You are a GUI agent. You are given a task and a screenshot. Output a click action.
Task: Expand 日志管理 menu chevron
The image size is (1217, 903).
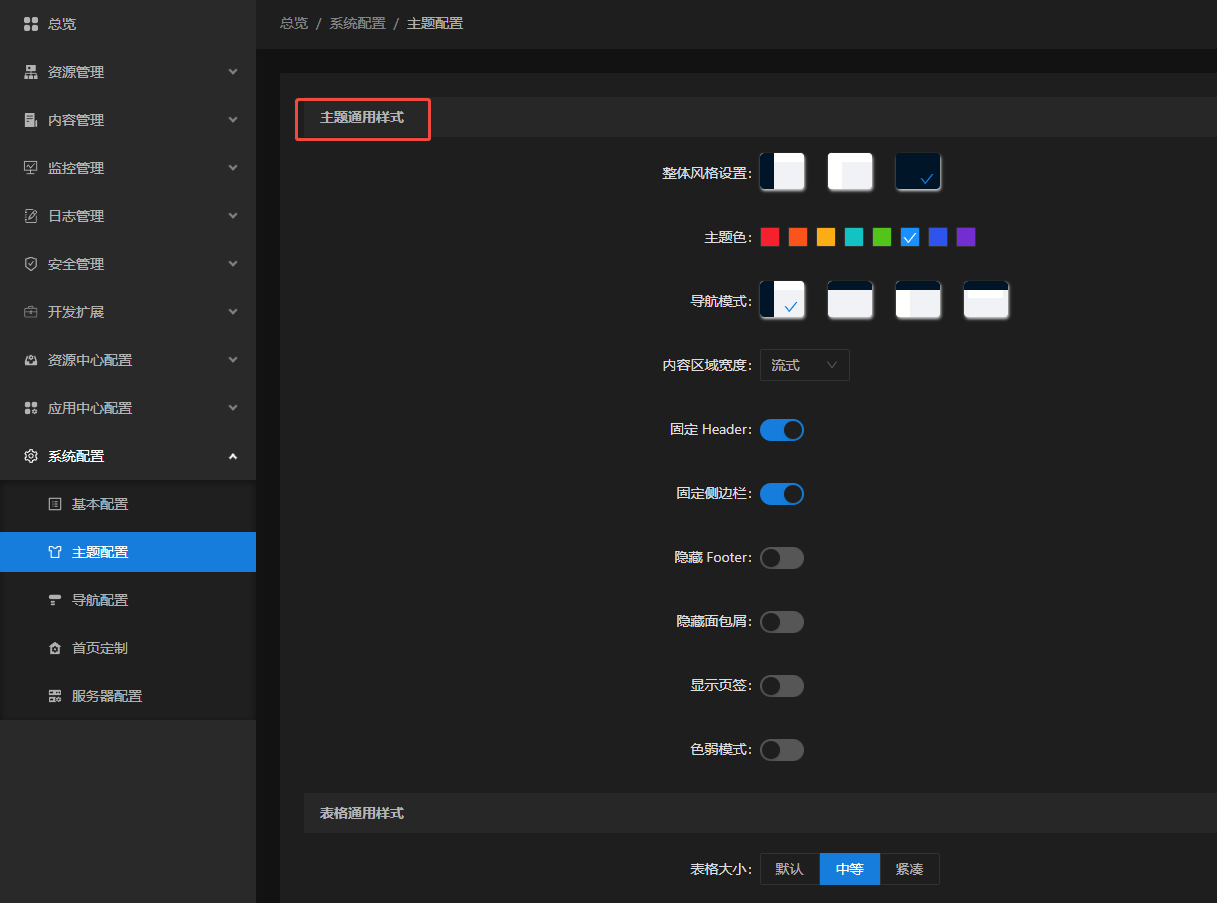[233, 216]
